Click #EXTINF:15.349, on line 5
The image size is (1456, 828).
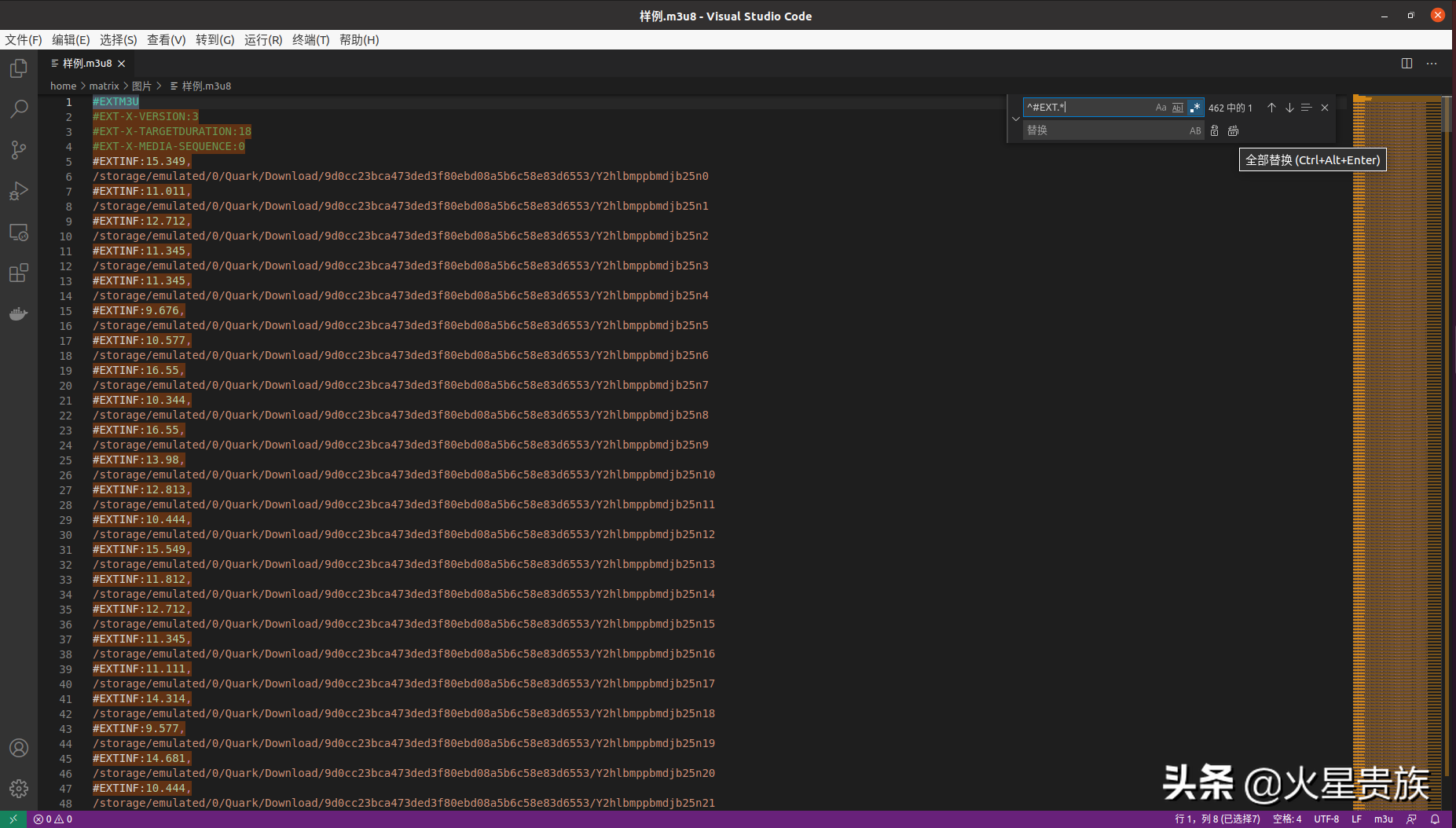[142, 162]
